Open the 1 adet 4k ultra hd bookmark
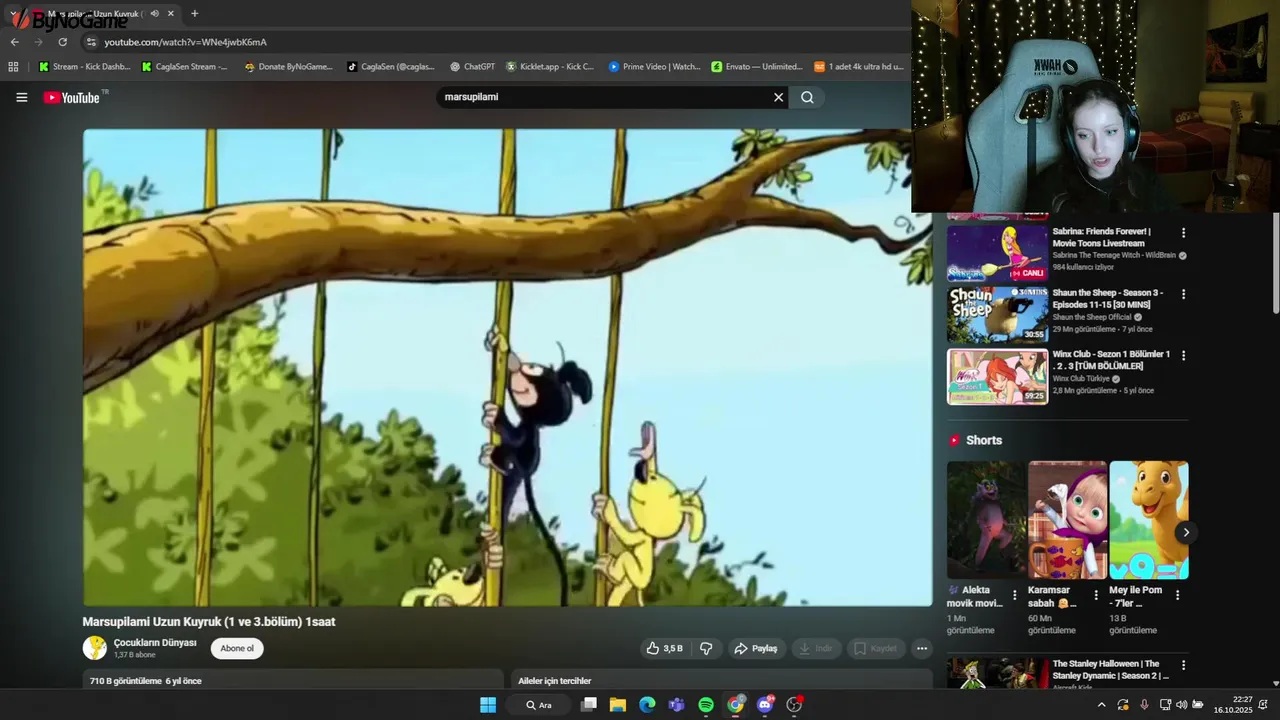The height and width of the screenshot is (720, 1280). [x=860, y=67]
